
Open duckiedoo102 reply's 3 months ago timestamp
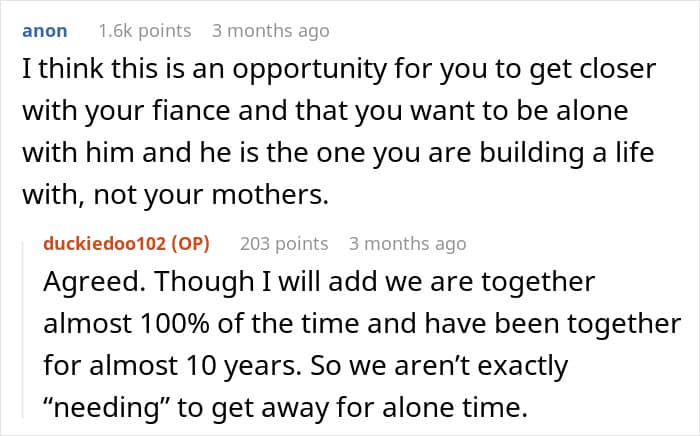(x=408, y=244)
